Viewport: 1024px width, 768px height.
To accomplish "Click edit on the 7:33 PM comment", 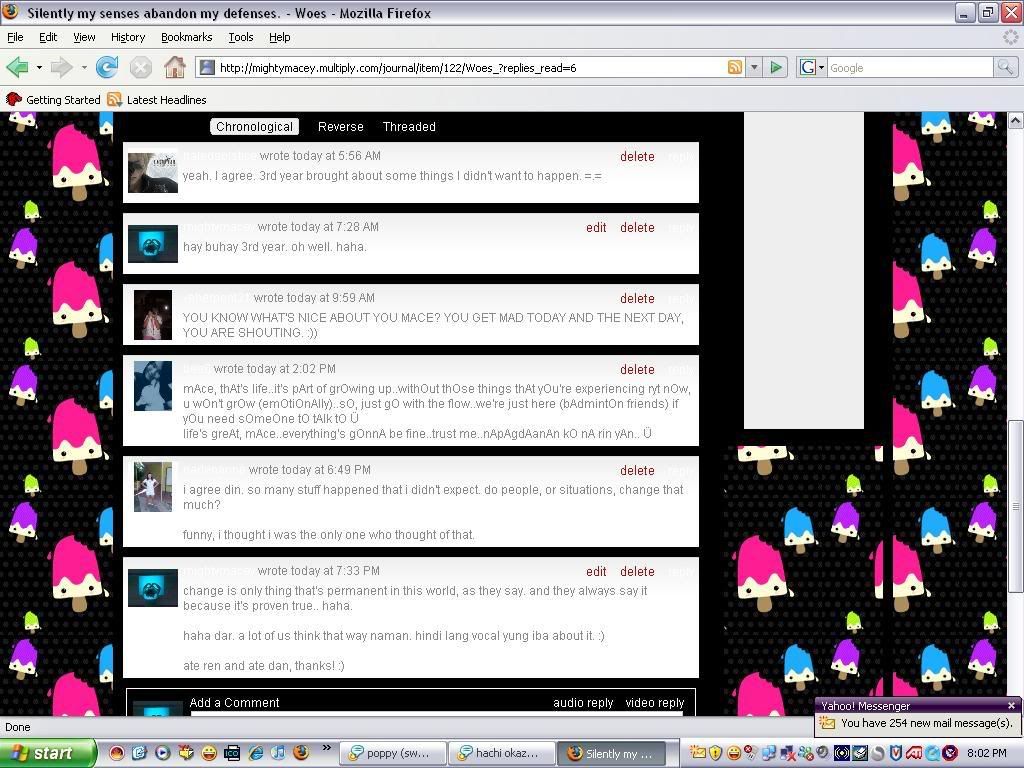I will point(596,572).
